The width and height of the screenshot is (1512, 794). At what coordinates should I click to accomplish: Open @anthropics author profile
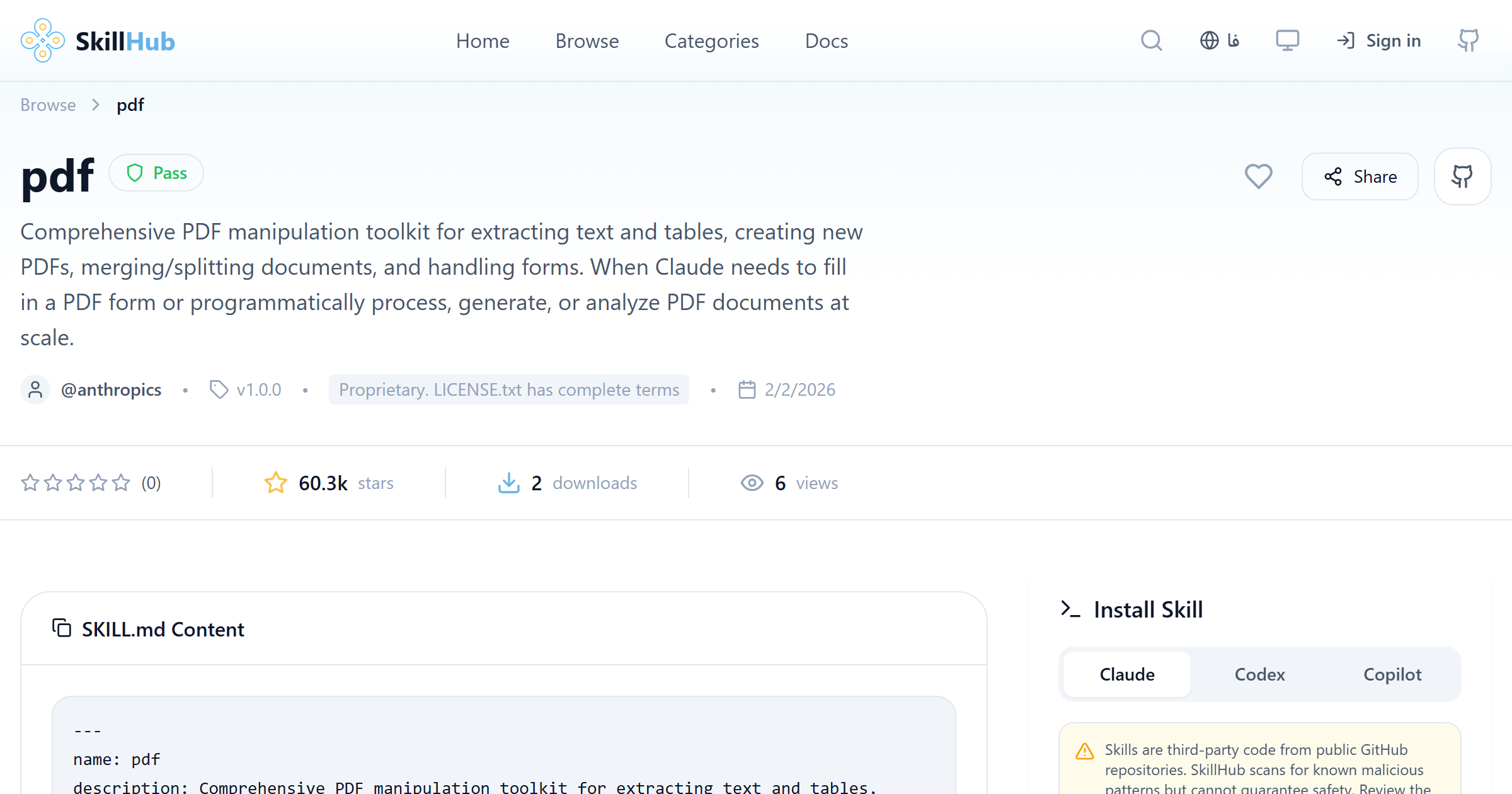(111, 389)
